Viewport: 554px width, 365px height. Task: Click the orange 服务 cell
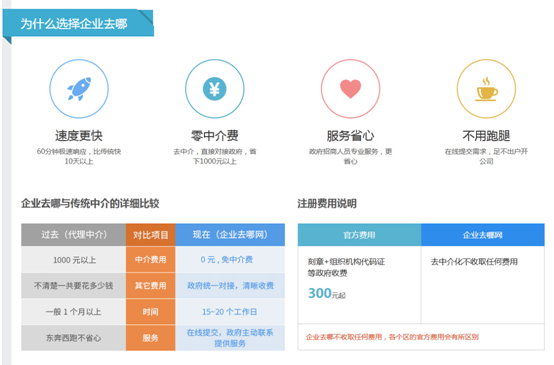(151, 338)
